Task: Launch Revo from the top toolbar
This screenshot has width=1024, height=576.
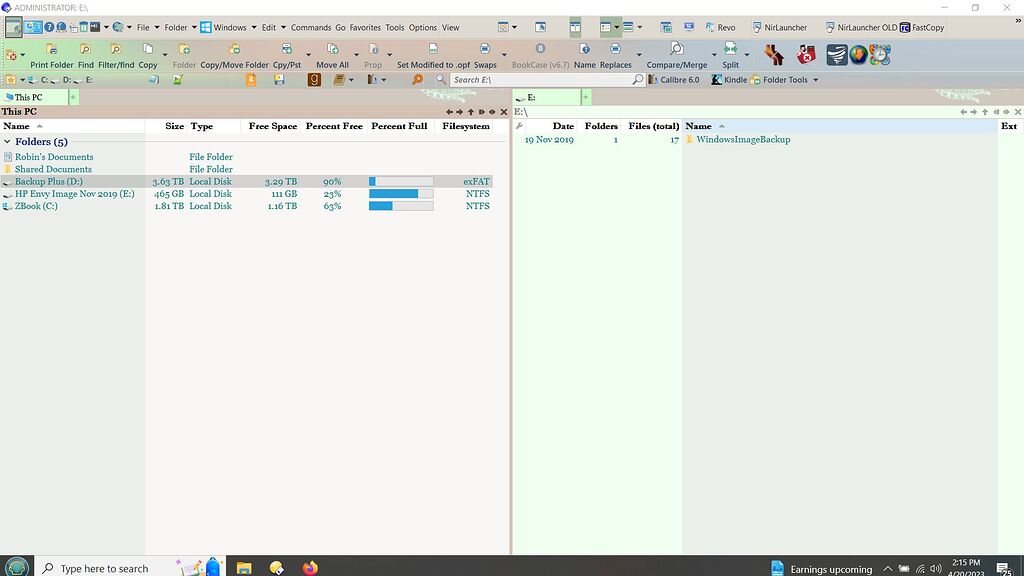Action: coord(720,27)
